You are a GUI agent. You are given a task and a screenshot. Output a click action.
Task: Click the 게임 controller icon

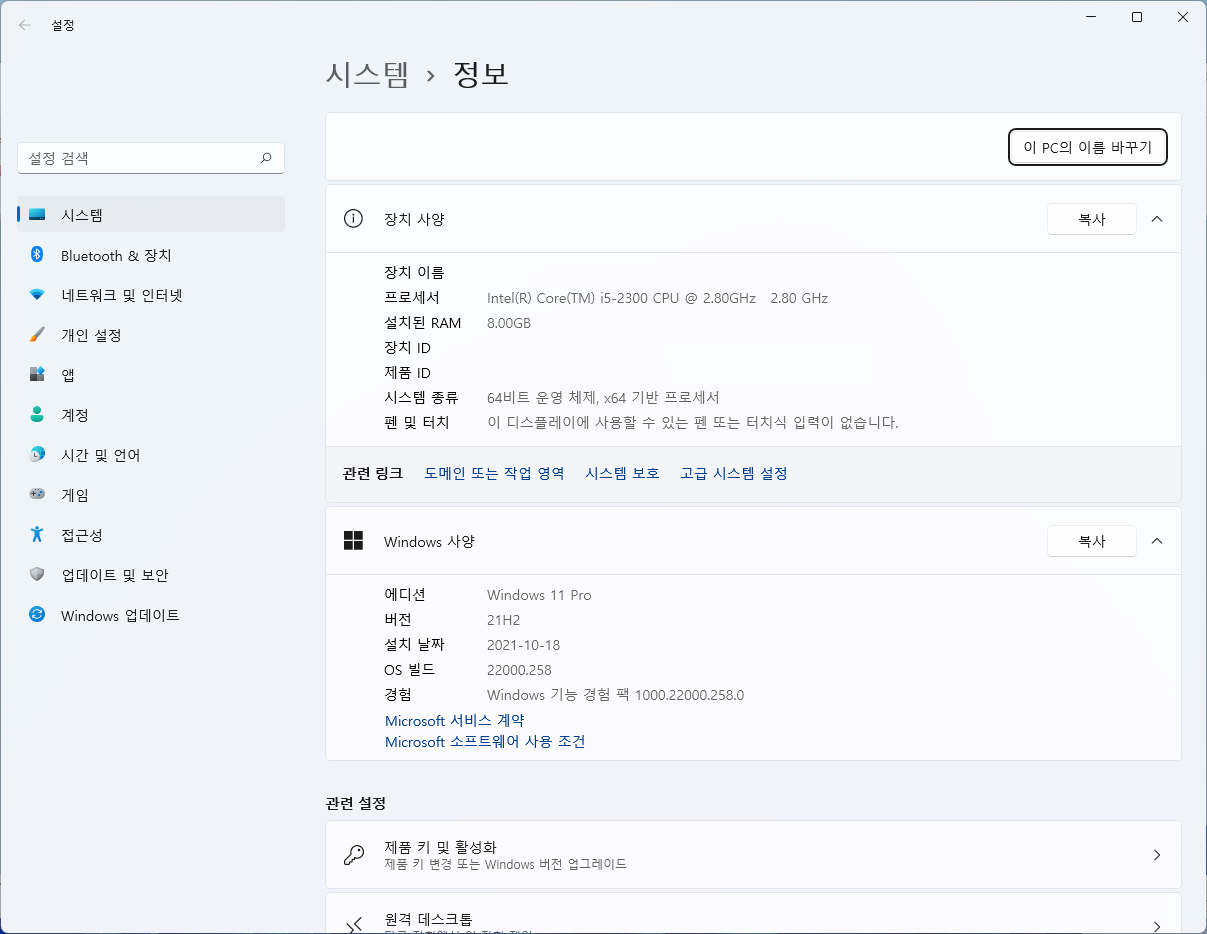37,495
